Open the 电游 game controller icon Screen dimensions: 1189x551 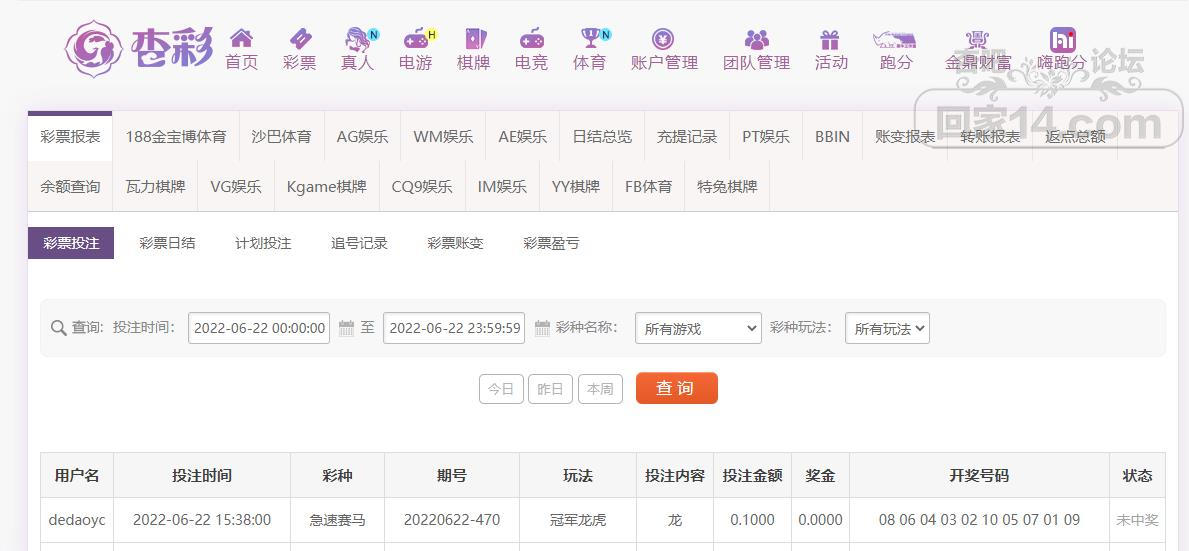(415, 39)
